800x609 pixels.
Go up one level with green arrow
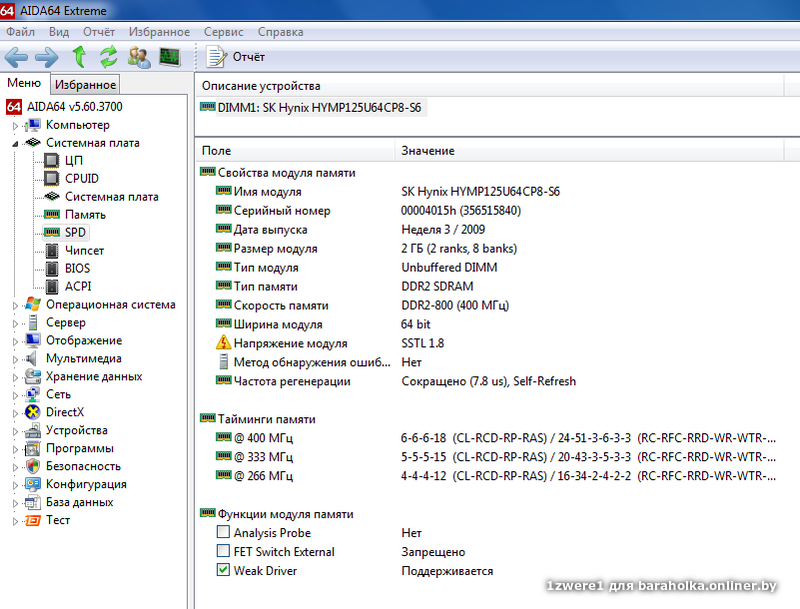point(79,57)
